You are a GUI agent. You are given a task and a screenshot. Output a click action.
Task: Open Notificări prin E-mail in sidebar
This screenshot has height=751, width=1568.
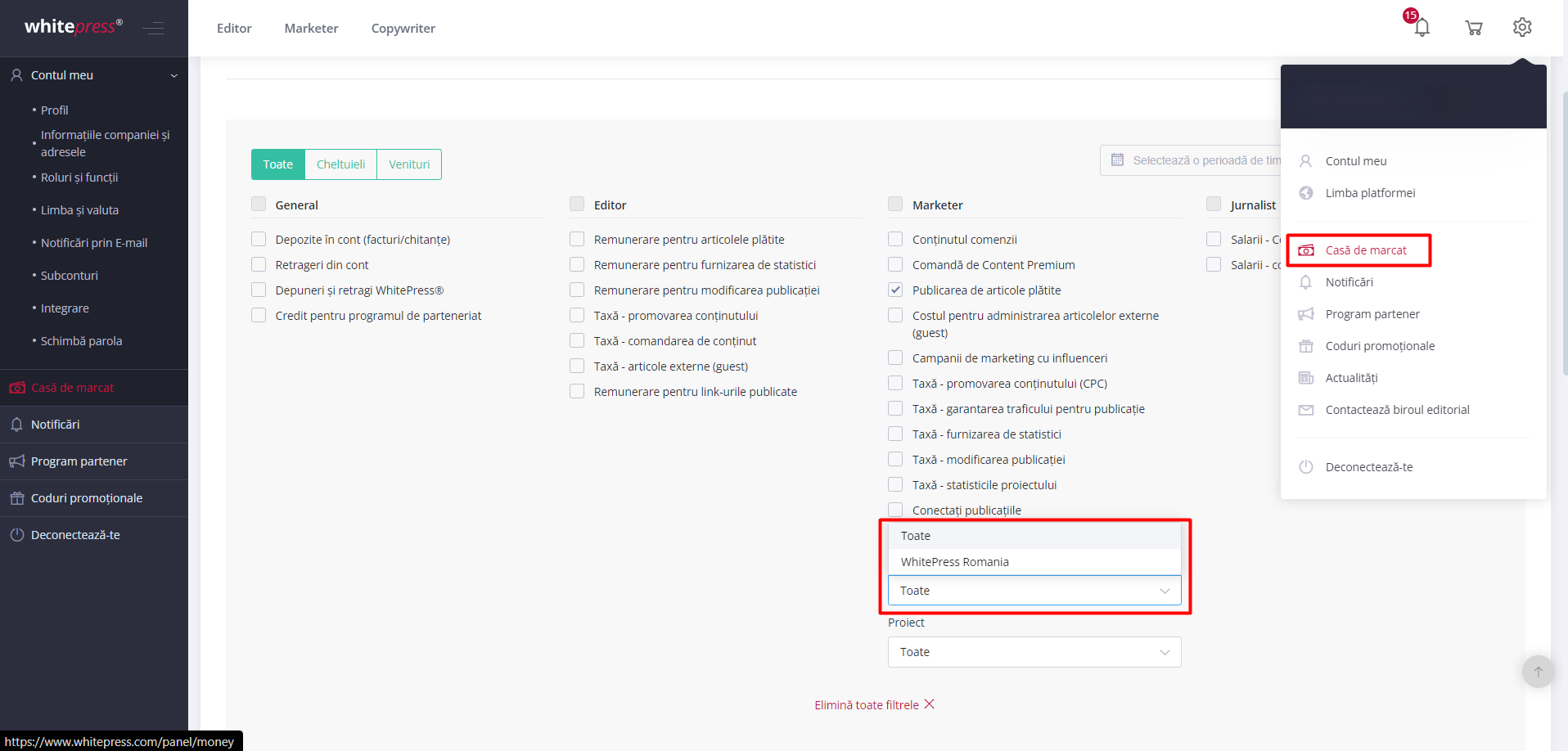pos(94,243)
